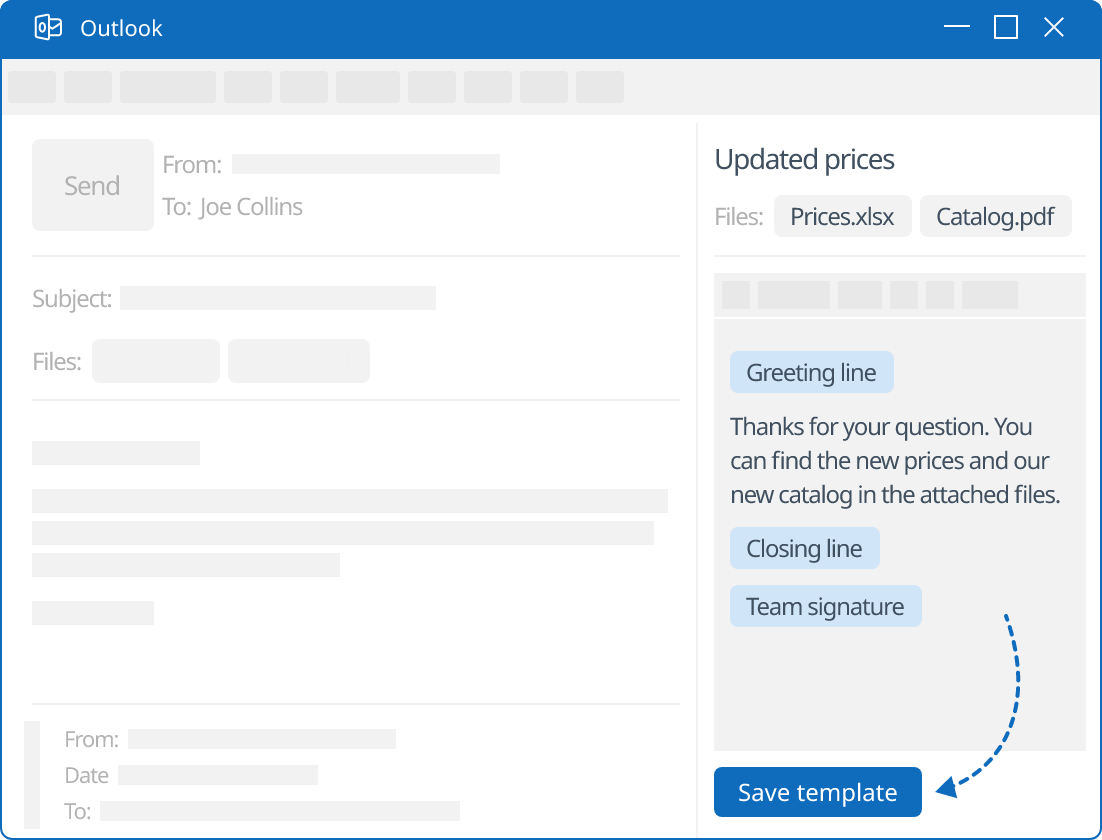Select the Updated prices template title
The width and height of the screenshot is (1102, 840).
(804, 159)
